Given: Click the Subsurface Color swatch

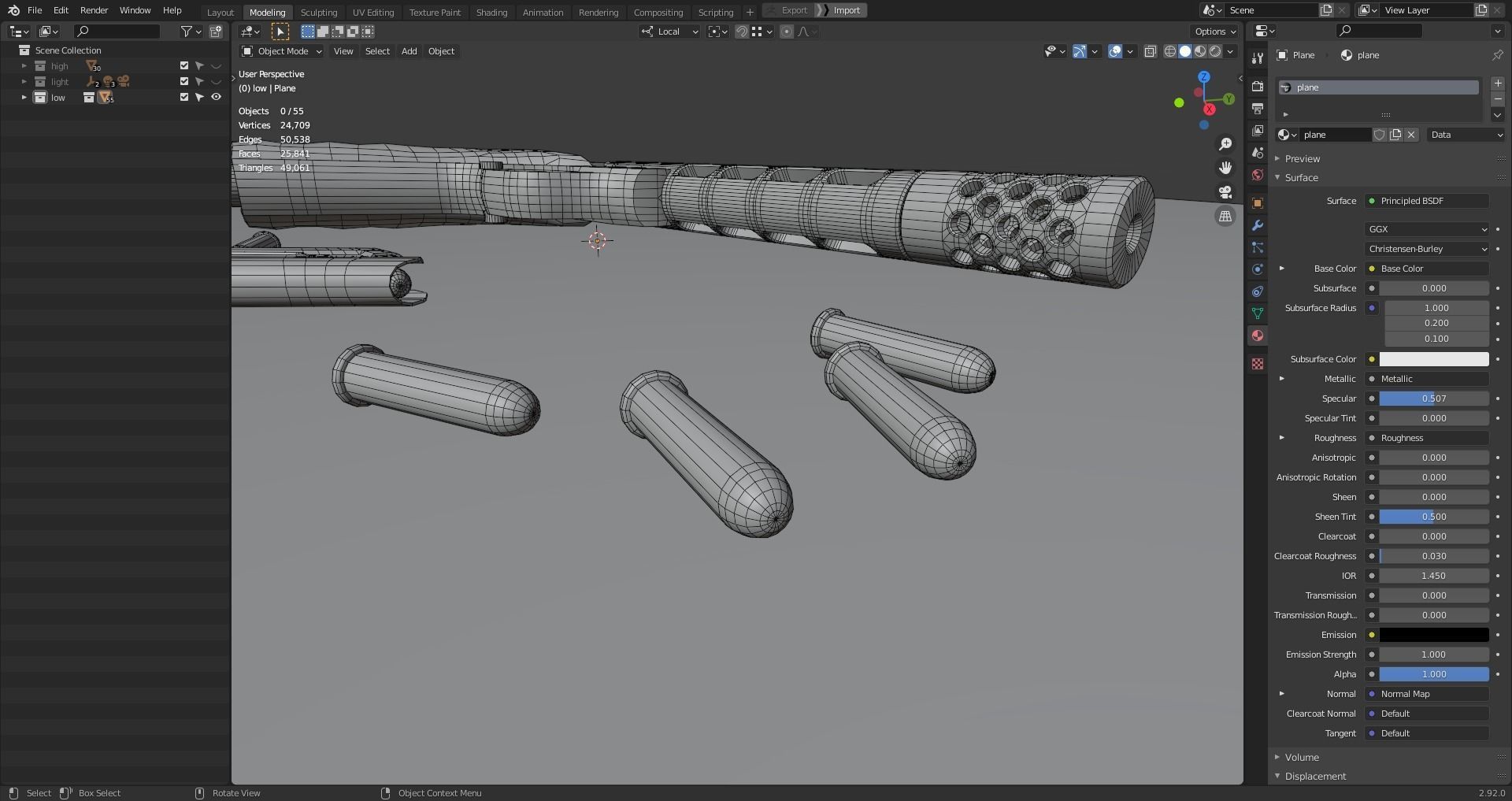Looking at the screenshot, I should click(x=1434, y=359).
